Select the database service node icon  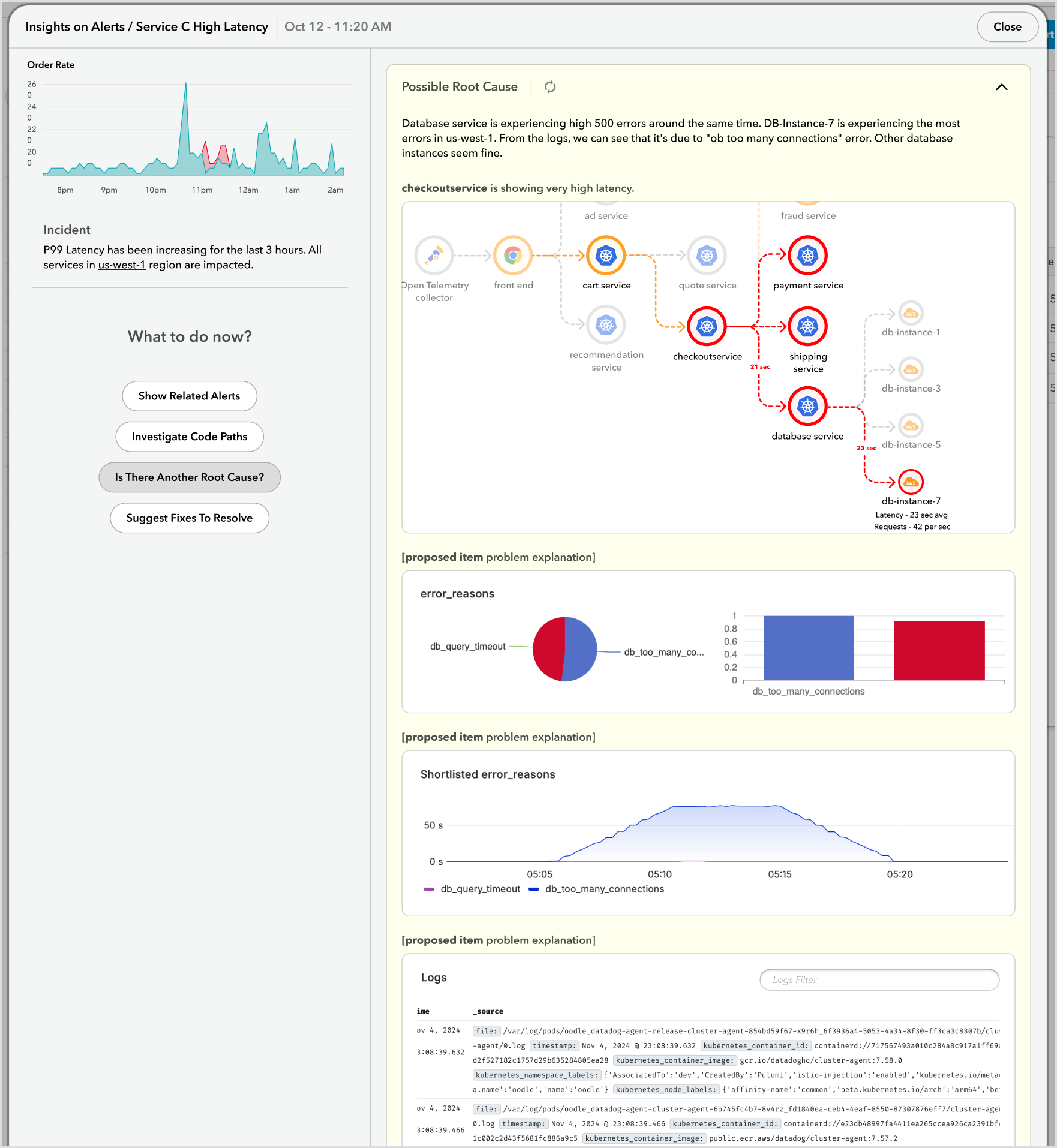(x=808, y=406)
